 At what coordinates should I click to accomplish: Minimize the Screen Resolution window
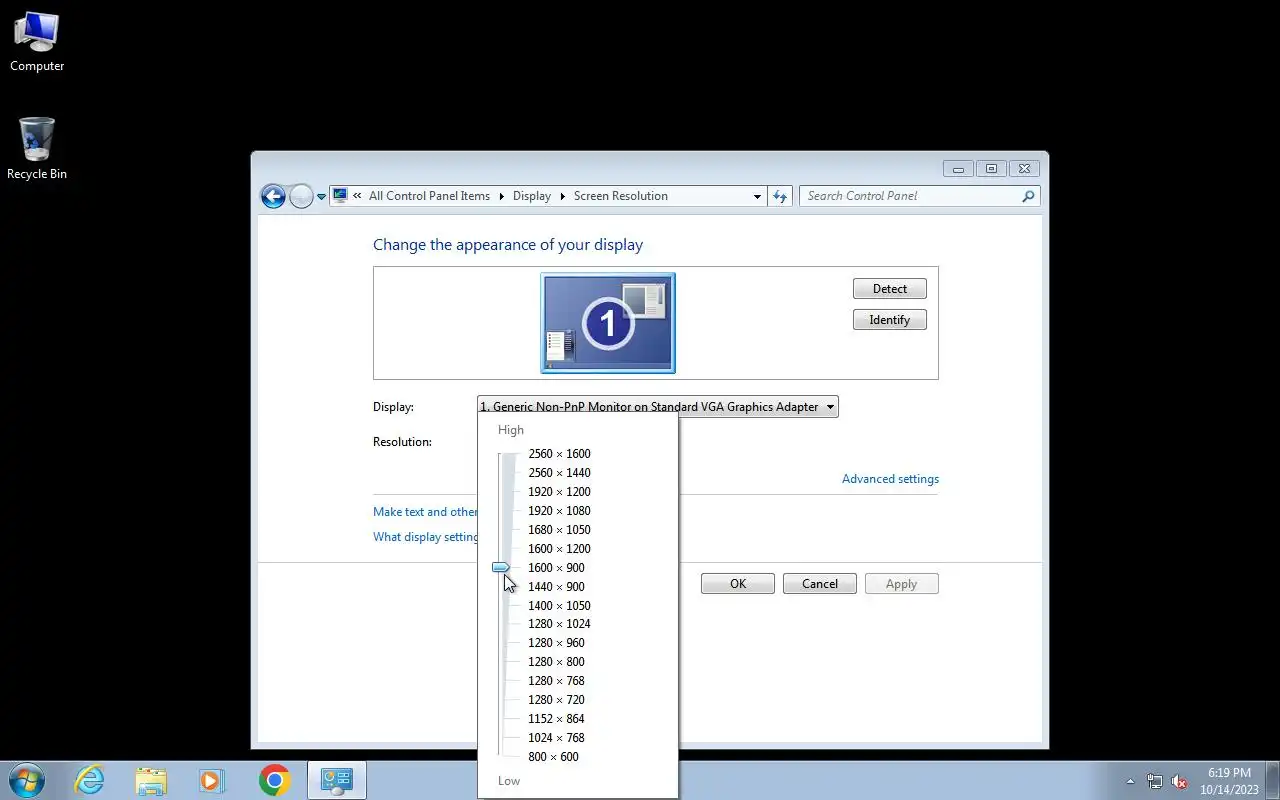958,169
